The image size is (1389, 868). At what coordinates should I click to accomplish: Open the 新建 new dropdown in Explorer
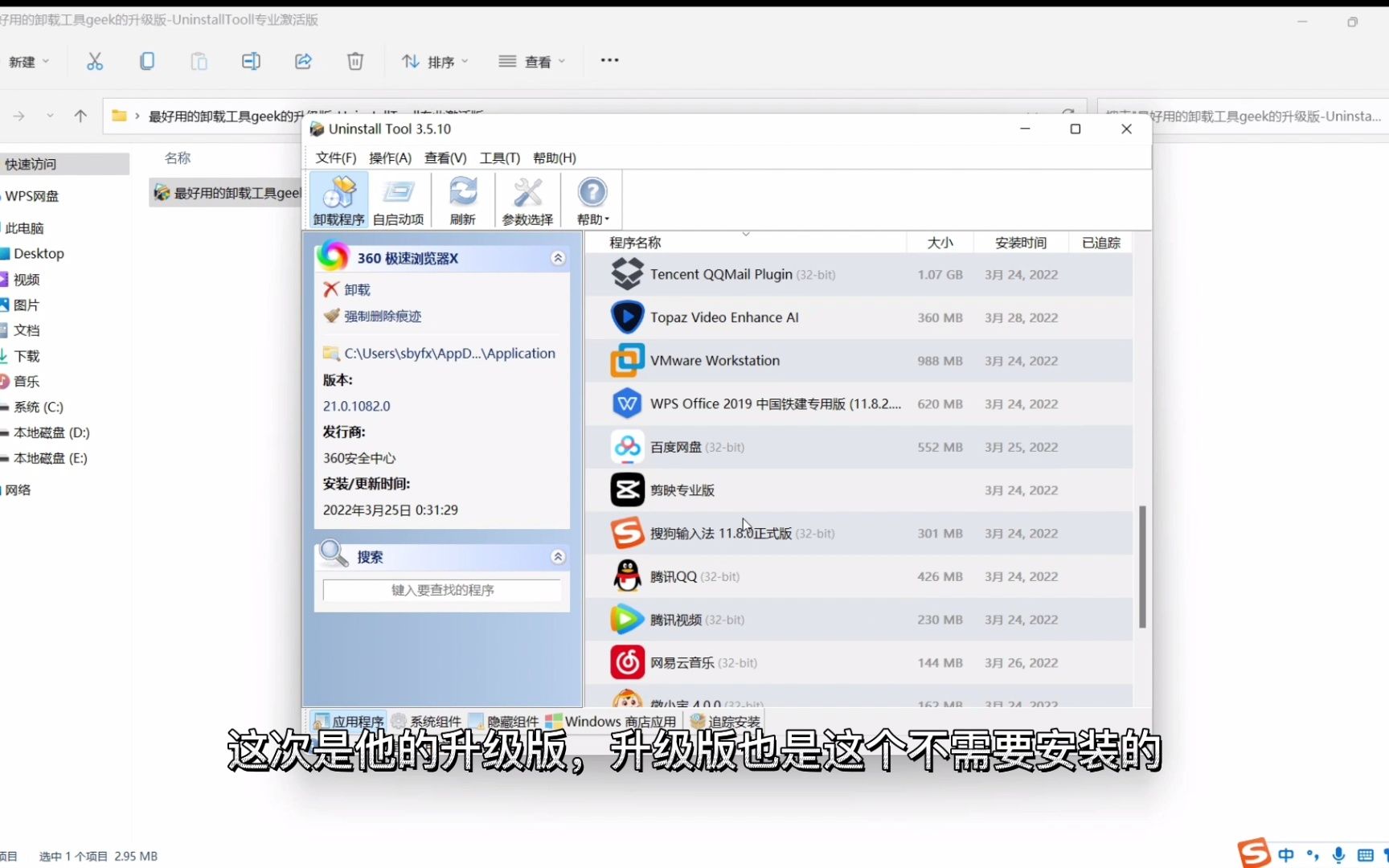click(x=29, y=61)
